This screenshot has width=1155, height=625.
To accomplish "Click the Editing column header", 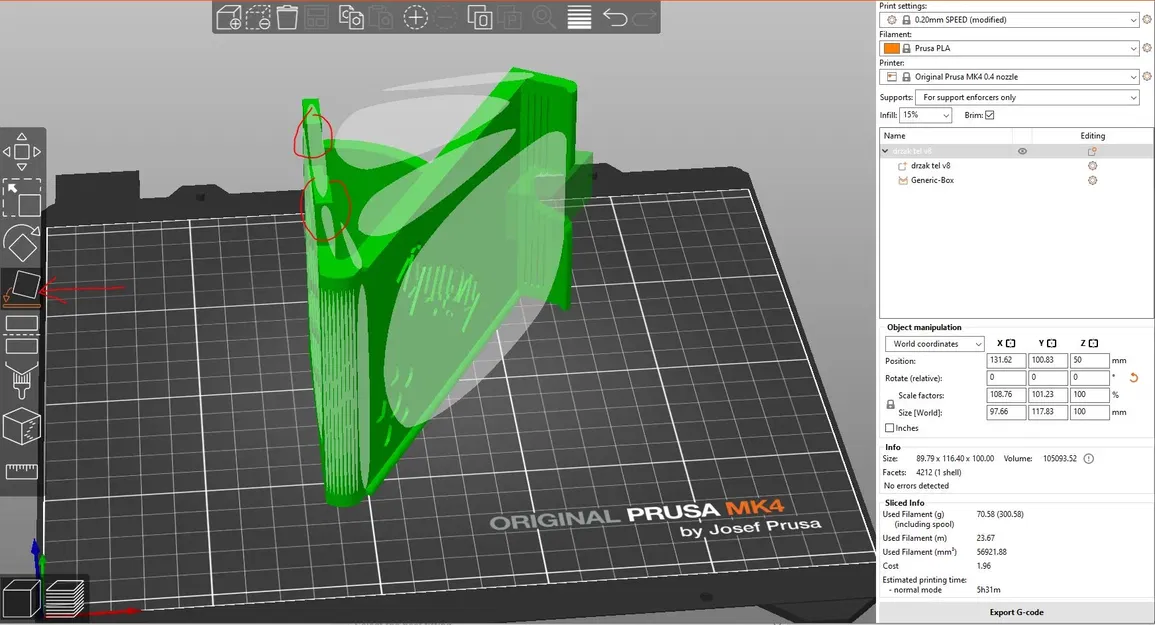I will (1092, 136).
